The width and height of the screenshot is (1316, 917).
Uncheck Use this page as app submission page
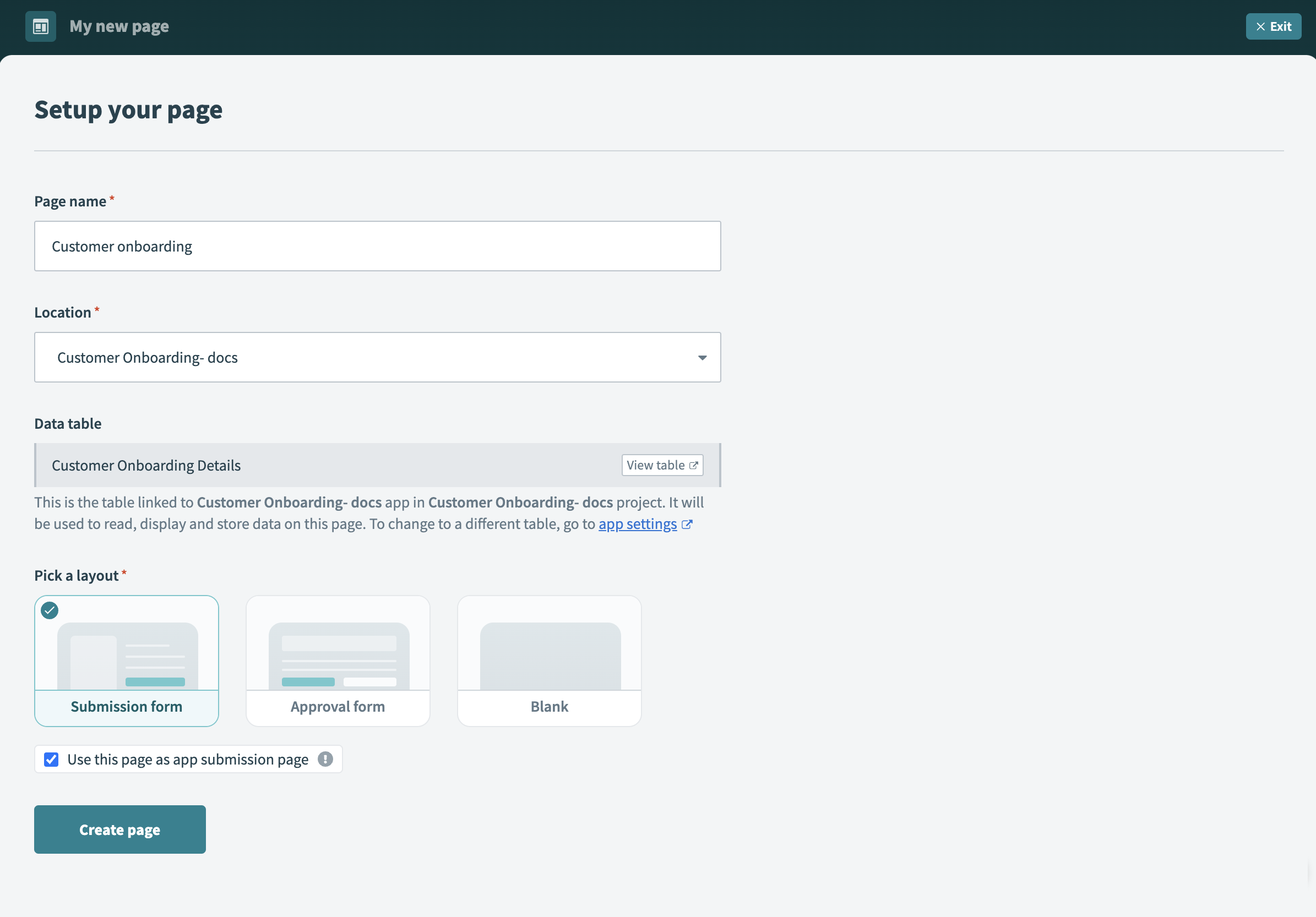pos(51,760)
